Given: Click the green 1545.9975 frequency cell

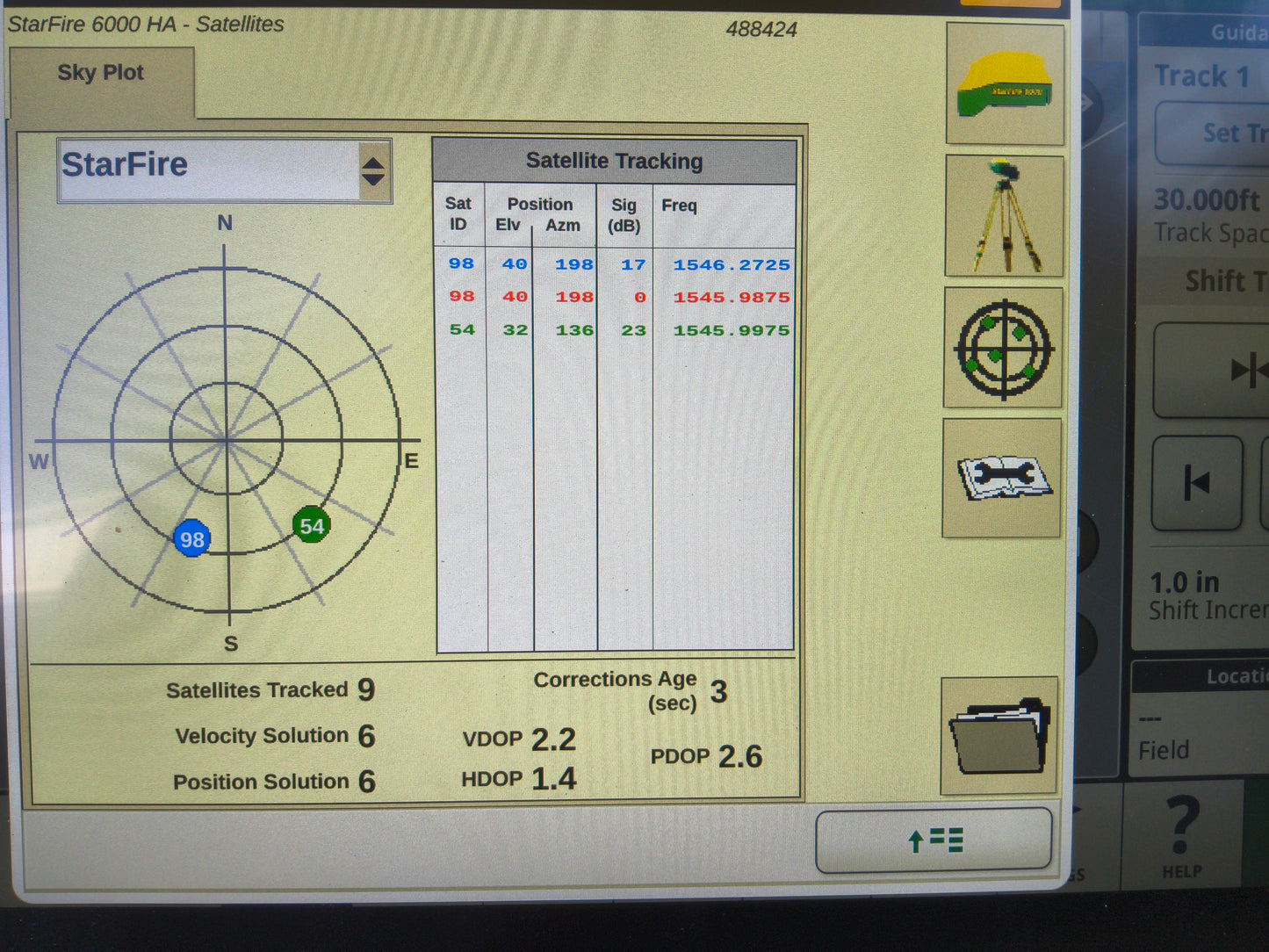Looking at the screenshot, I should [732, 330].
